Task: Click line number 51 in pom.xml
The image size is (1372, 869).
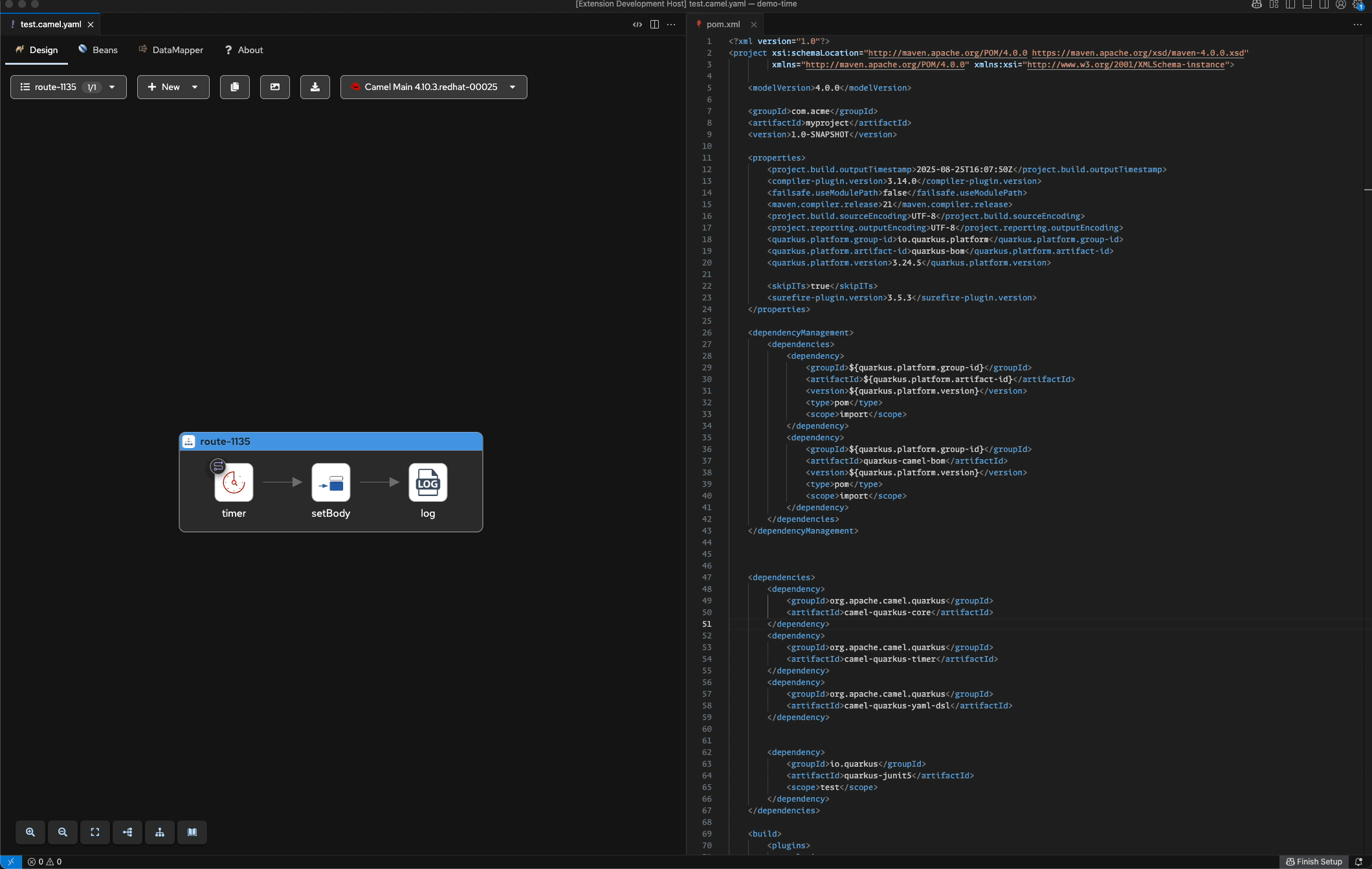Action: point(707,624)
